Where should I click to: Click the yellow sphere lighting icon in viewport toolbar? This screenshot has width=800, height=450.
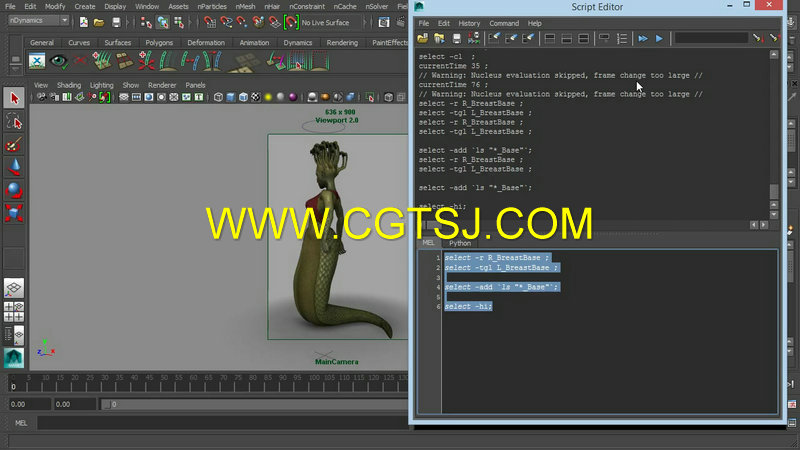click(x=268, y=97)
